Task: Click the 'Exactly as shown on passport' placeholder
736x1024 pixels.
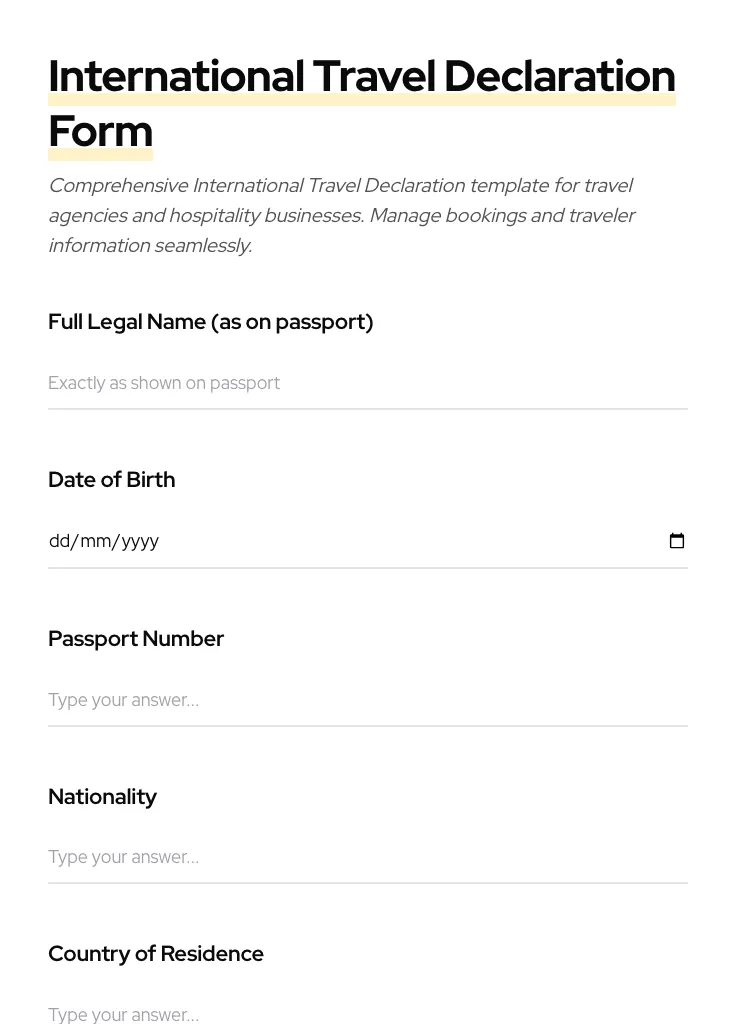Action: [x=164, y=383]
